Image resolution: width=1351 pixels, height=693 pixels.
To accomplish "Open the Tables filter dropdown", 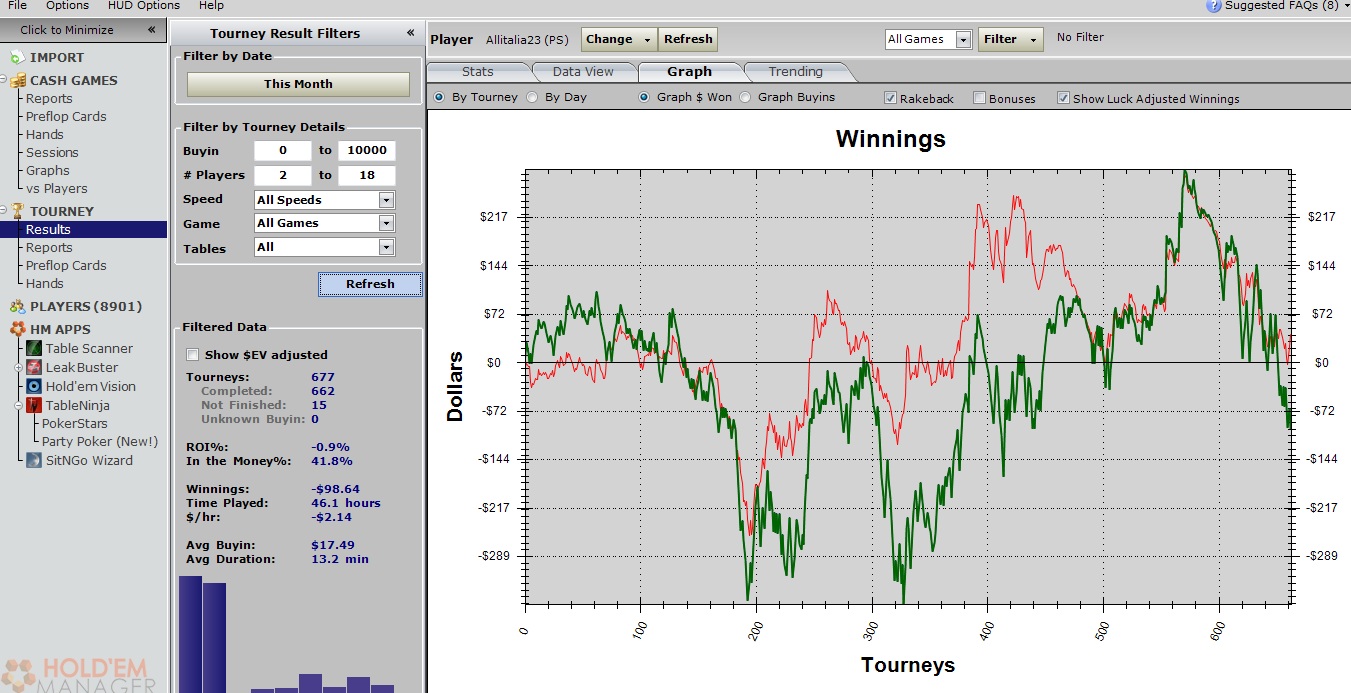I will (x=386, y=247).
